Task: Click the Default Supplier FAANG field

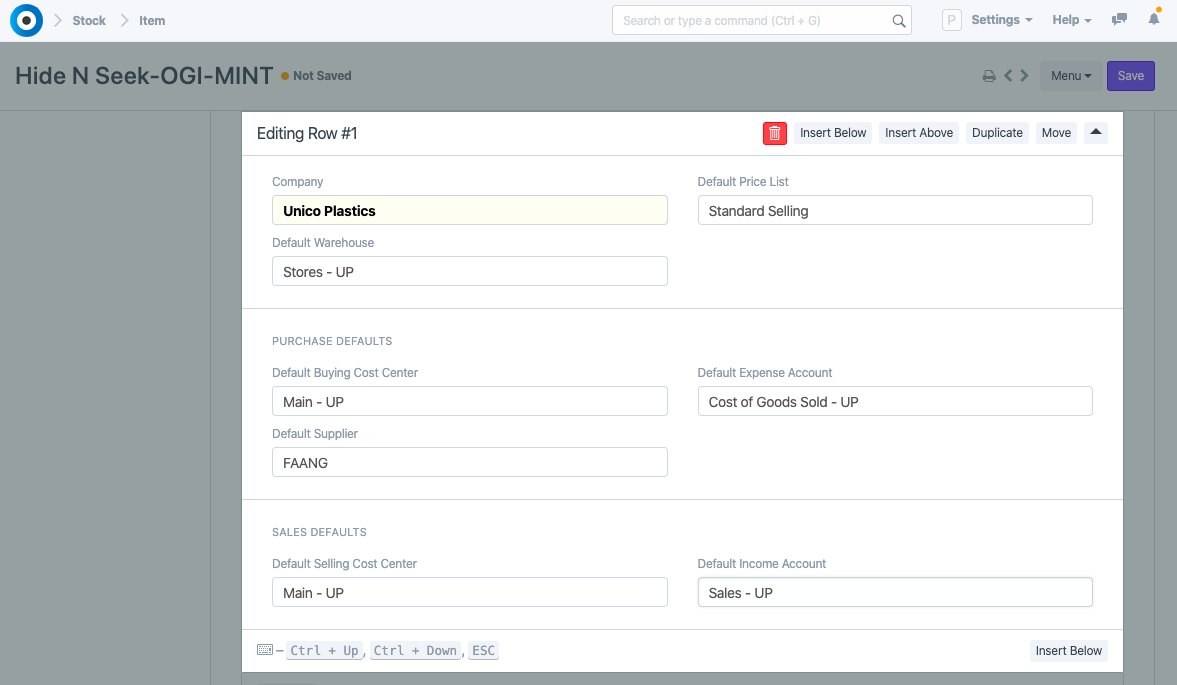Action: tap(469, 461)
